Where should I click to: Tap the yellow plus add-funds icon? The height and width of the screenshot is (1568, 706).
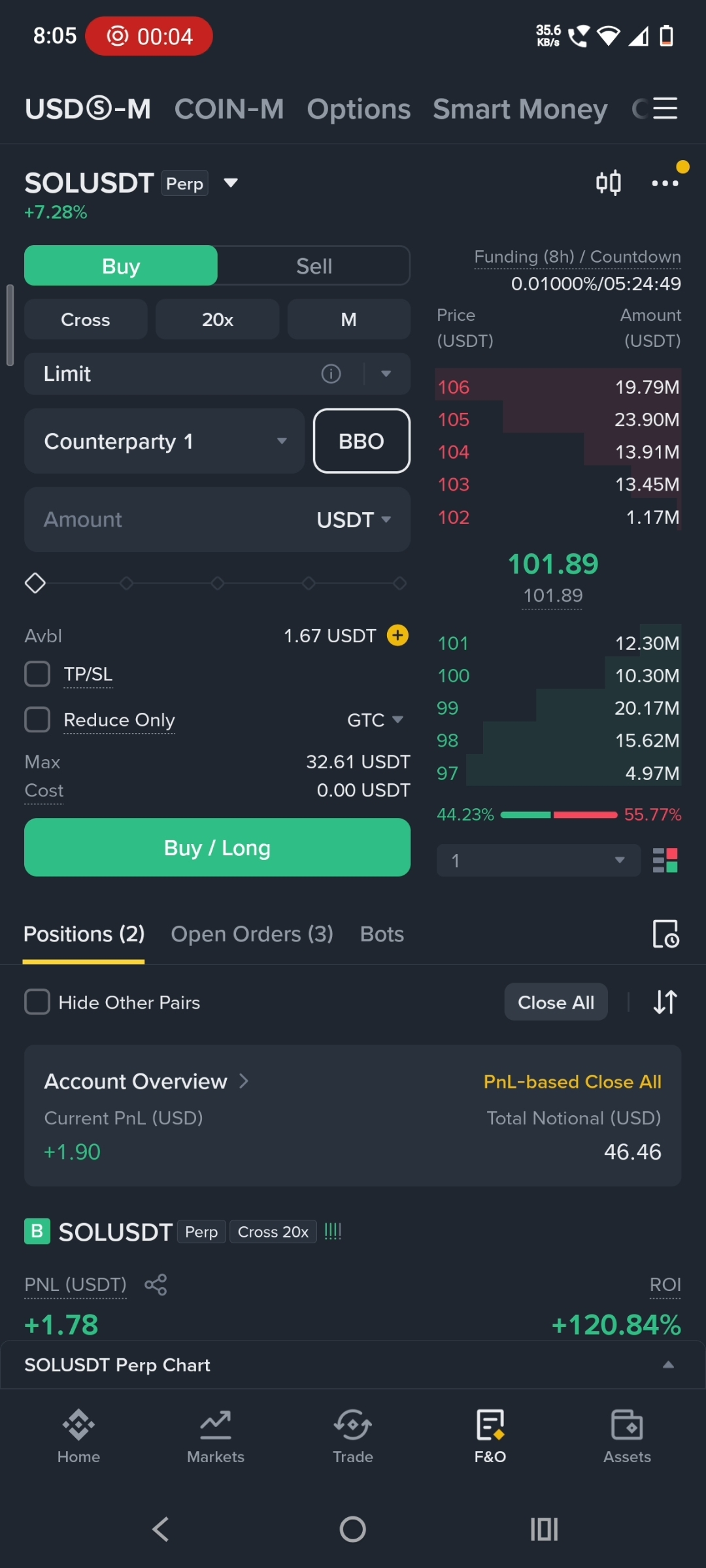click(397, 635)
